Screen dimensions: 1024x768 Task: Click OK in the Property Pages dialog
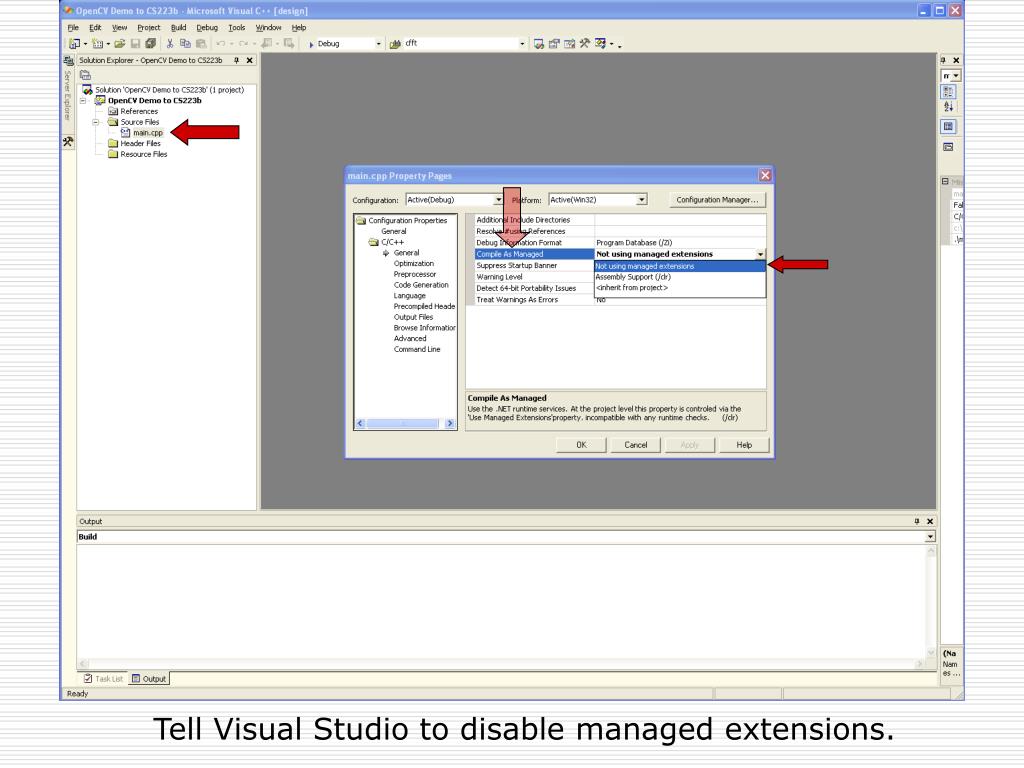tap(581, 445)
